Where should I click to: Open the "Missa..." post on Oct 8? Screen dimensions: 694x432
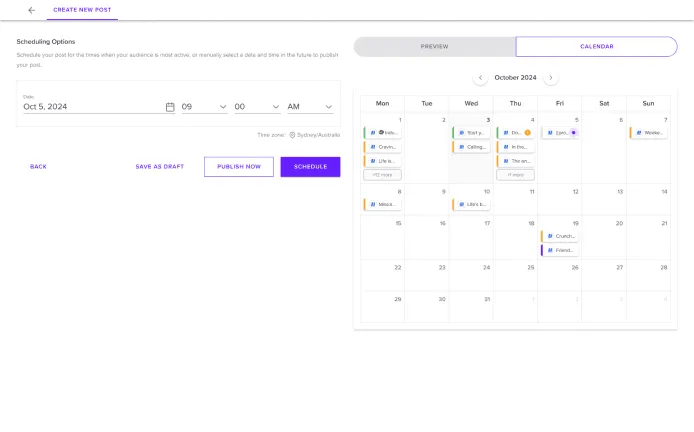(382, 204)
